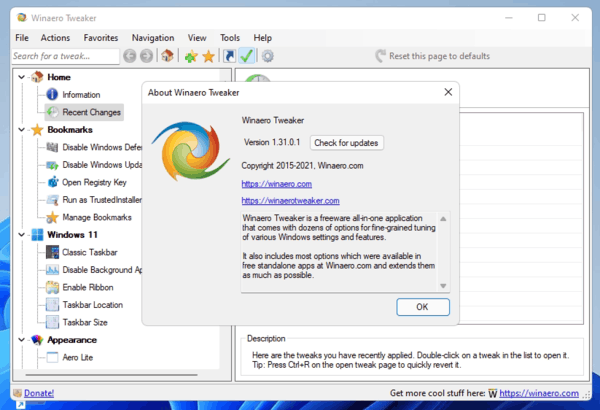Image resolution: width=600 pixels, height=410 pixels.
Task: Click the Back navigation arrow in toolbar
Action: 130,56
